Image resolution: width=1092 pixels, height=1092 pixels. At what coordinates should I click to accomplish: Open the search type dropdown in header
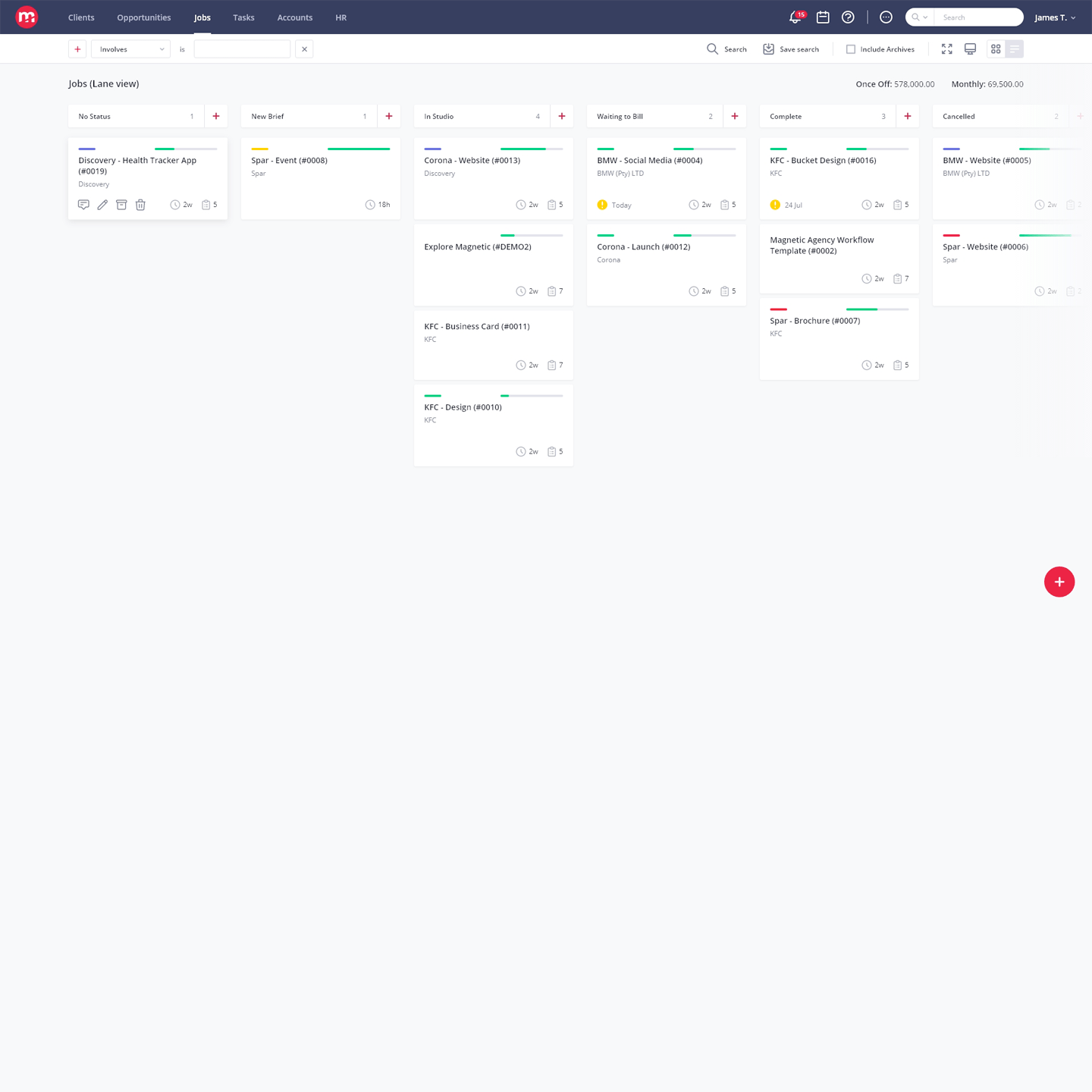920,17
